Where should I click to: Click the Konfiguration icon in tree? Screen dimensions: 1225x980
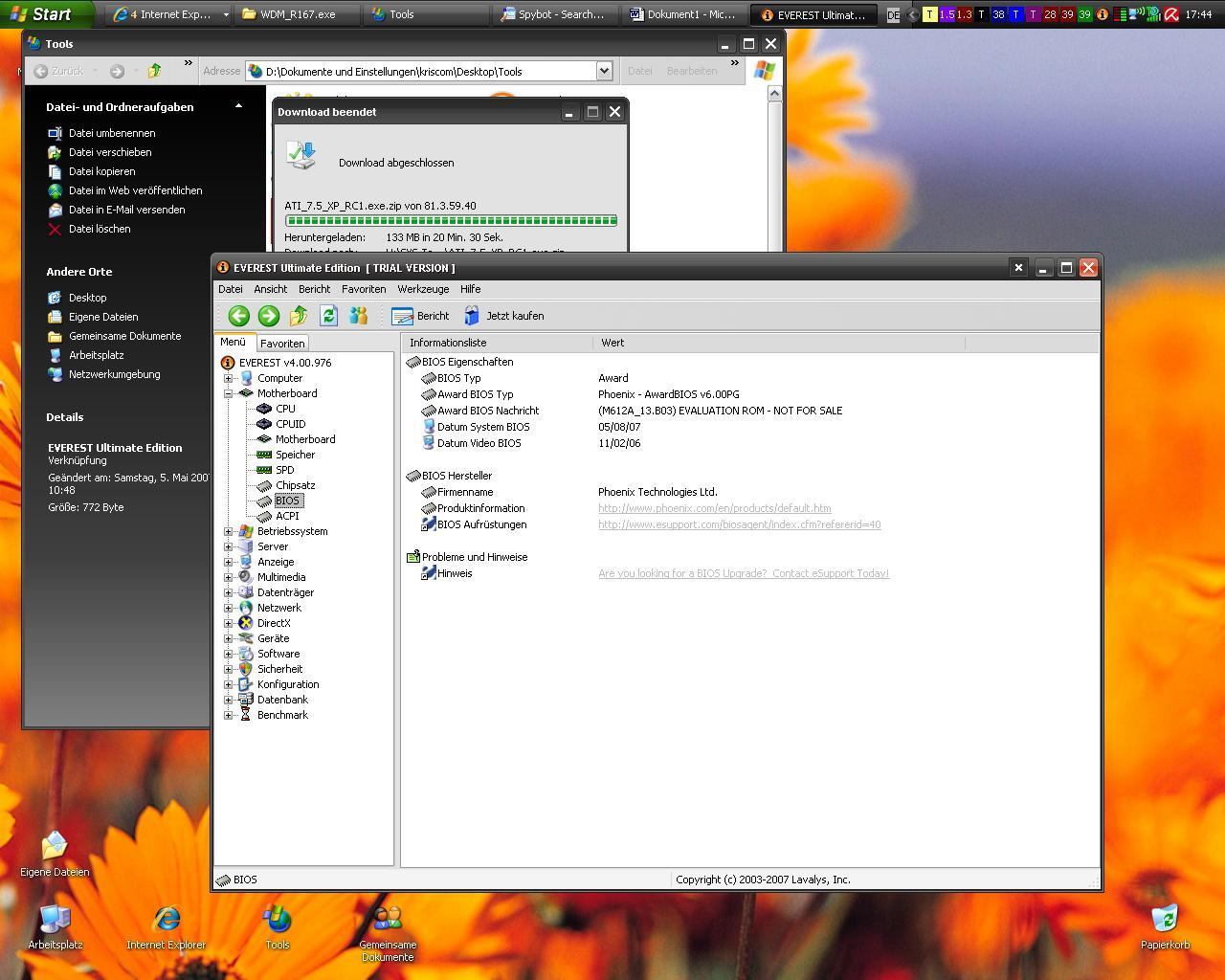tap(246, 684)
